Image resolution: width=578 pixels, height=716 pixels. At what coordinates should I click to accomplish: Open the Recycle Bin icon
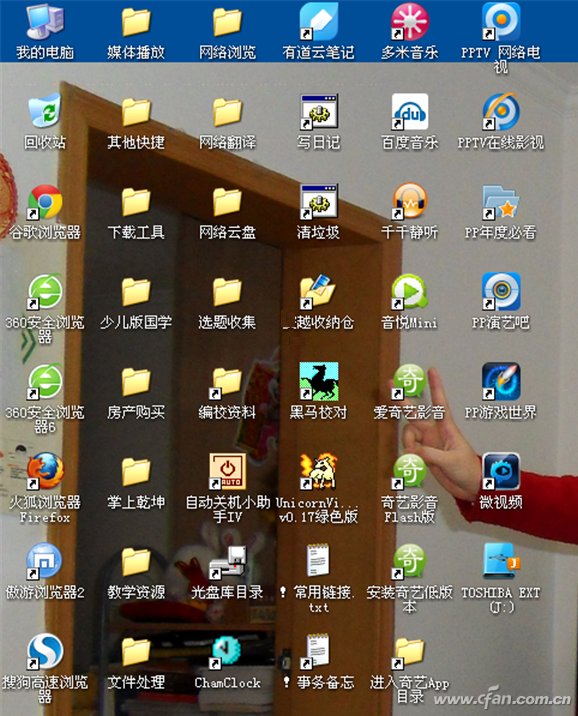coord(45,111)
